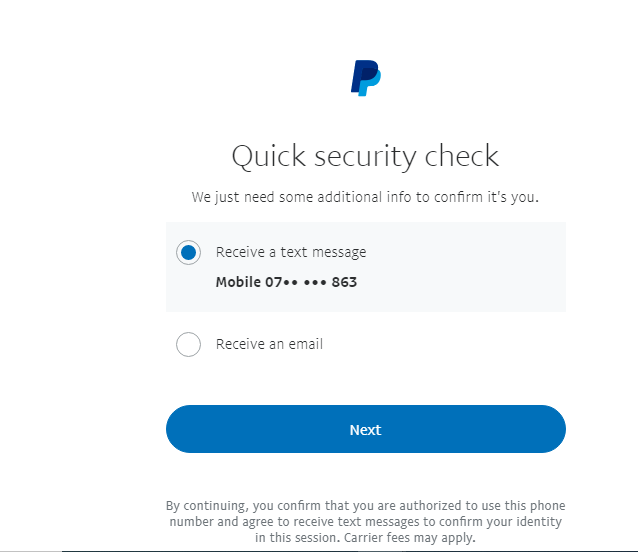Click the "Receive a text message" label

pyautogui.click(x=291, y=252)
